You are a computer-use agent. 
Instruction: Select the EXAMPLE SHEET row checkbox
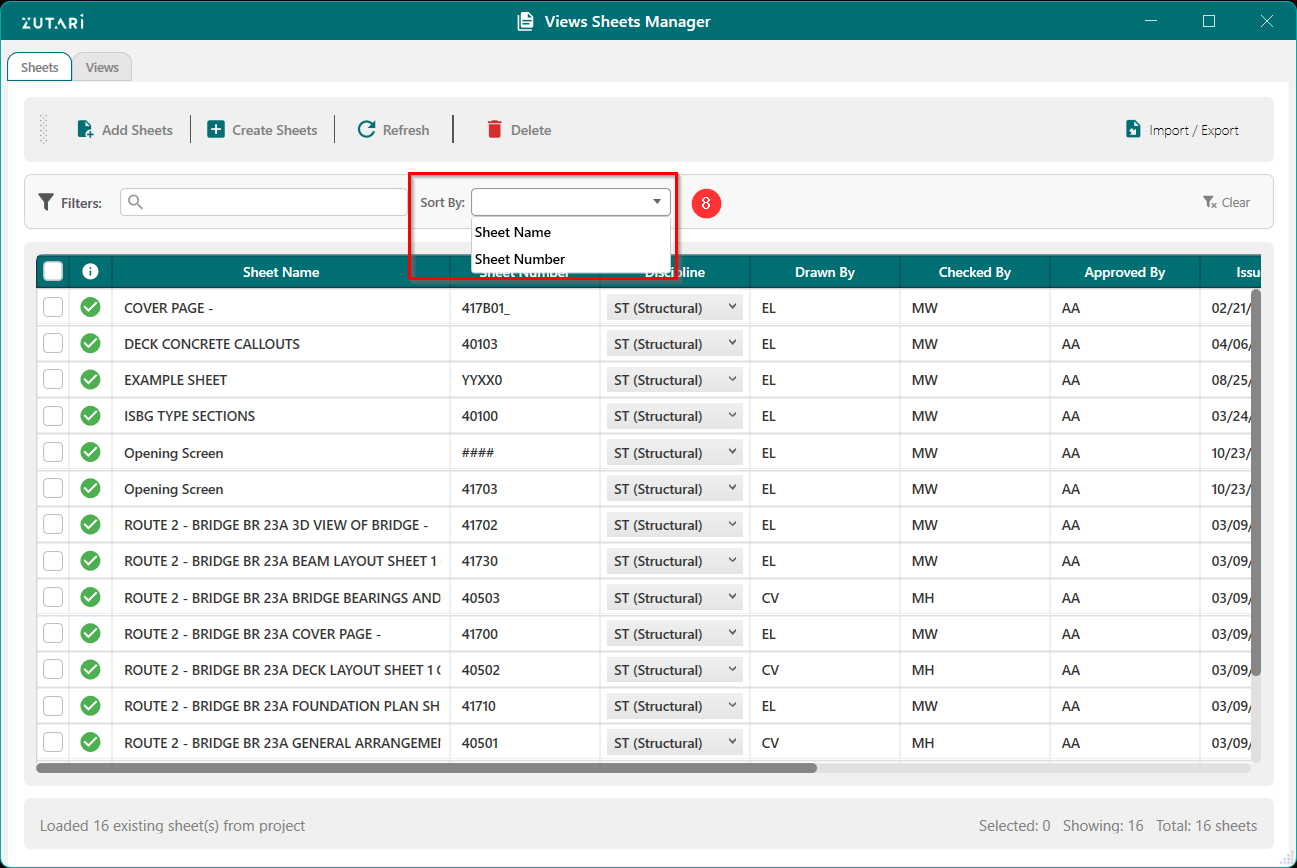(53, 380)
